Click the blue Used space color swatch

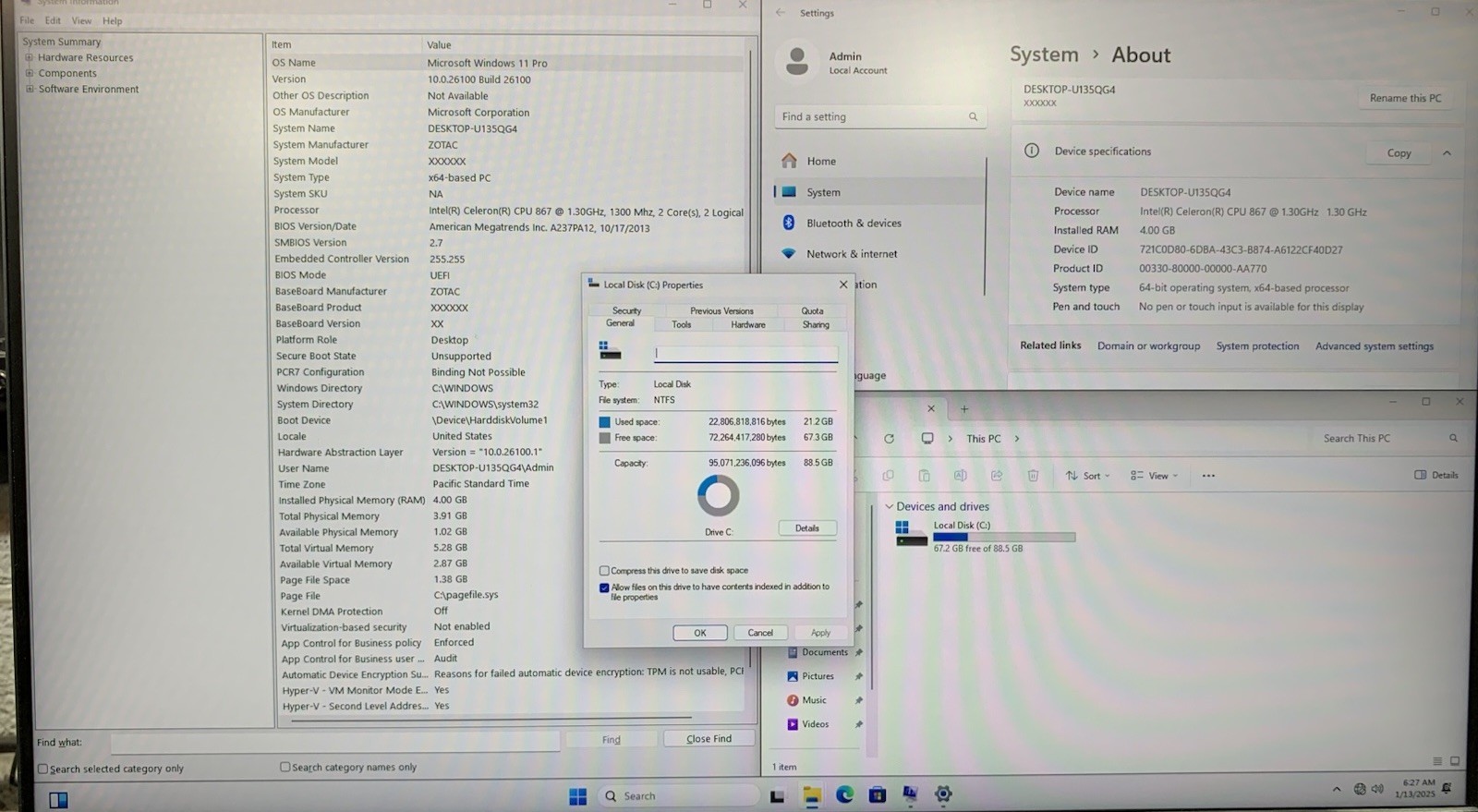click(x=605, y=422)
